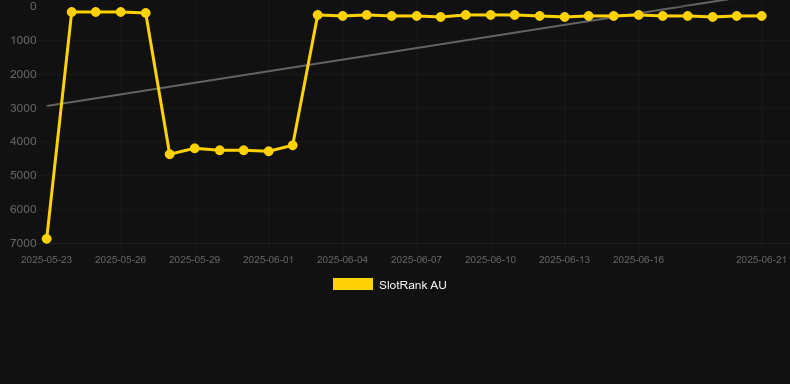The width and height of the screenshot is (790, 384).
Task: Click the 4000 y-axis label
Action: pyautogui.click(x=23, y=141)
